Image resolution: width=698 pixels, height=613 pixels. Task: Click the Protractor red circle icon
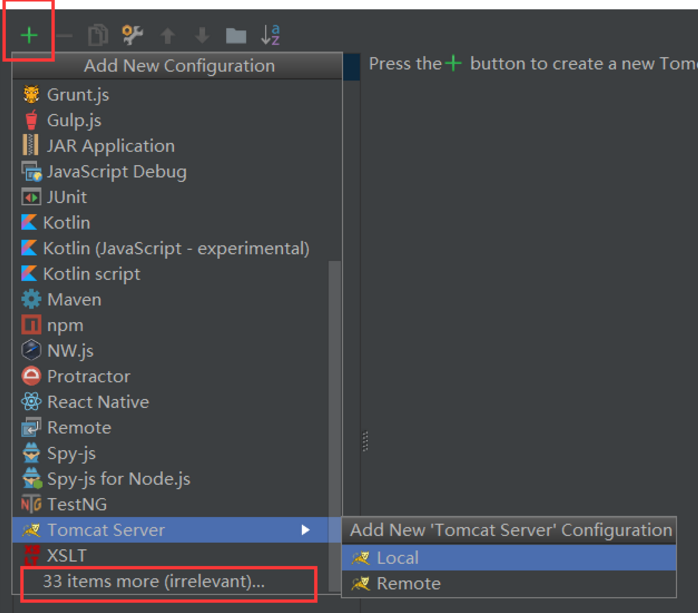point(31,376)
